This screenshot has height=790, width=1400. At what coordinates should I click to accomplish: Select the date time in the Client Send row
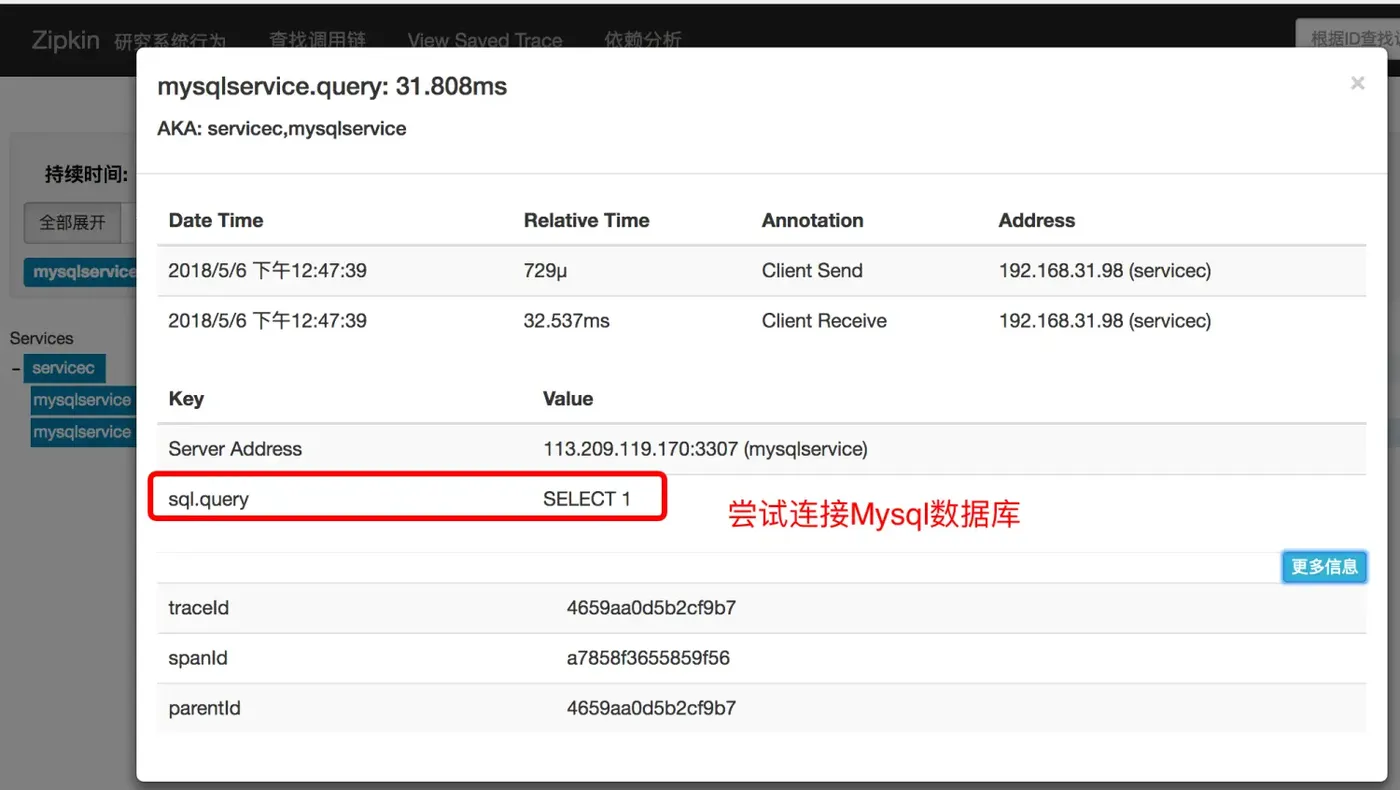[268, 271]
